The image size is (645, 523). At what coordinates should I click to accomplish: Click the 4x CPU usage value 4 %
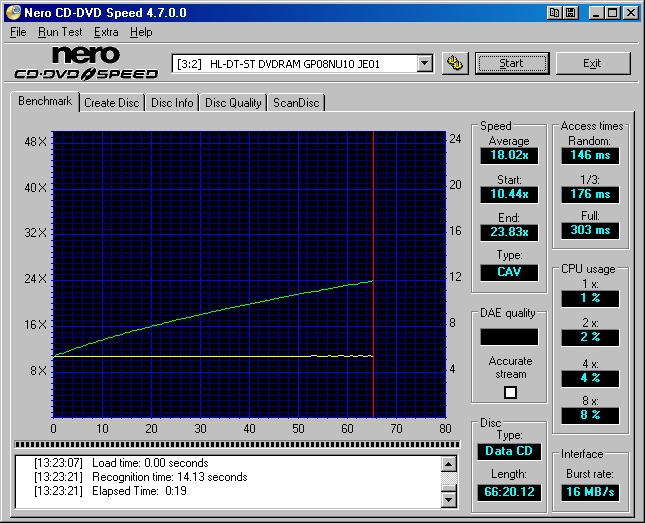click(590, 378)
